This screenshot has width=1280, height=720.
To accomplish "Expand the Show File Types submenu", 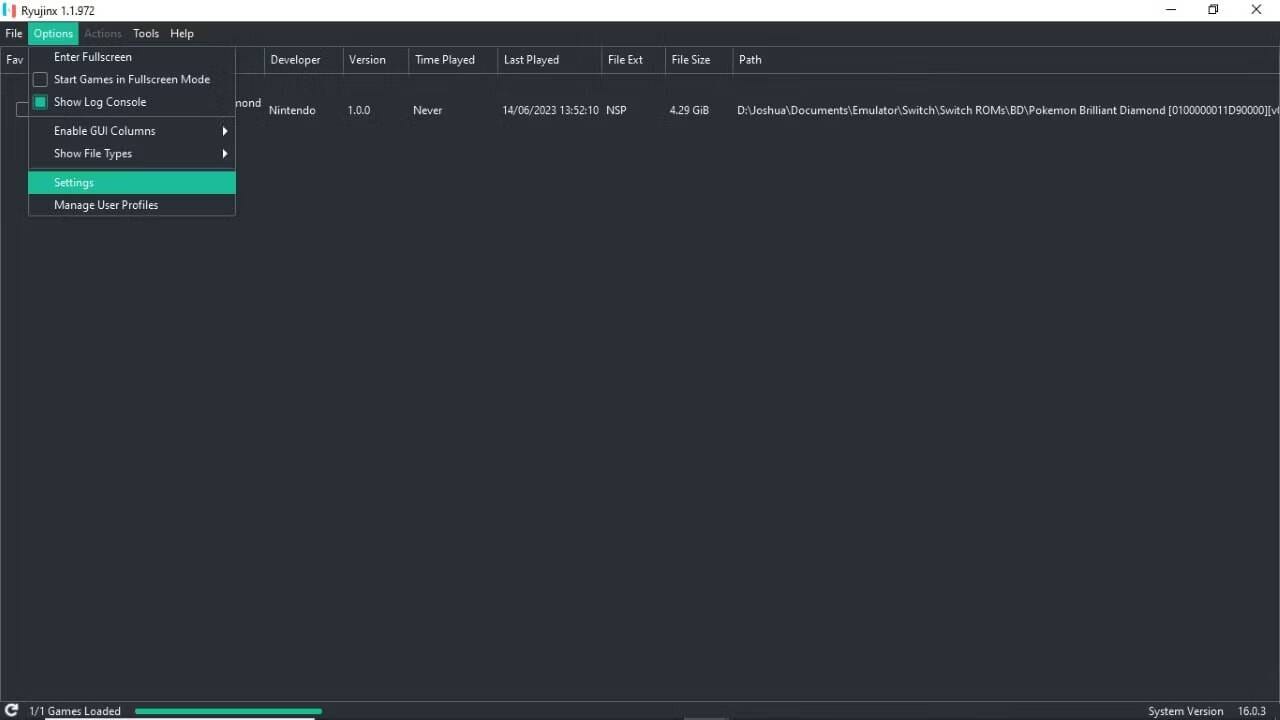I will (x=132, y=154).
